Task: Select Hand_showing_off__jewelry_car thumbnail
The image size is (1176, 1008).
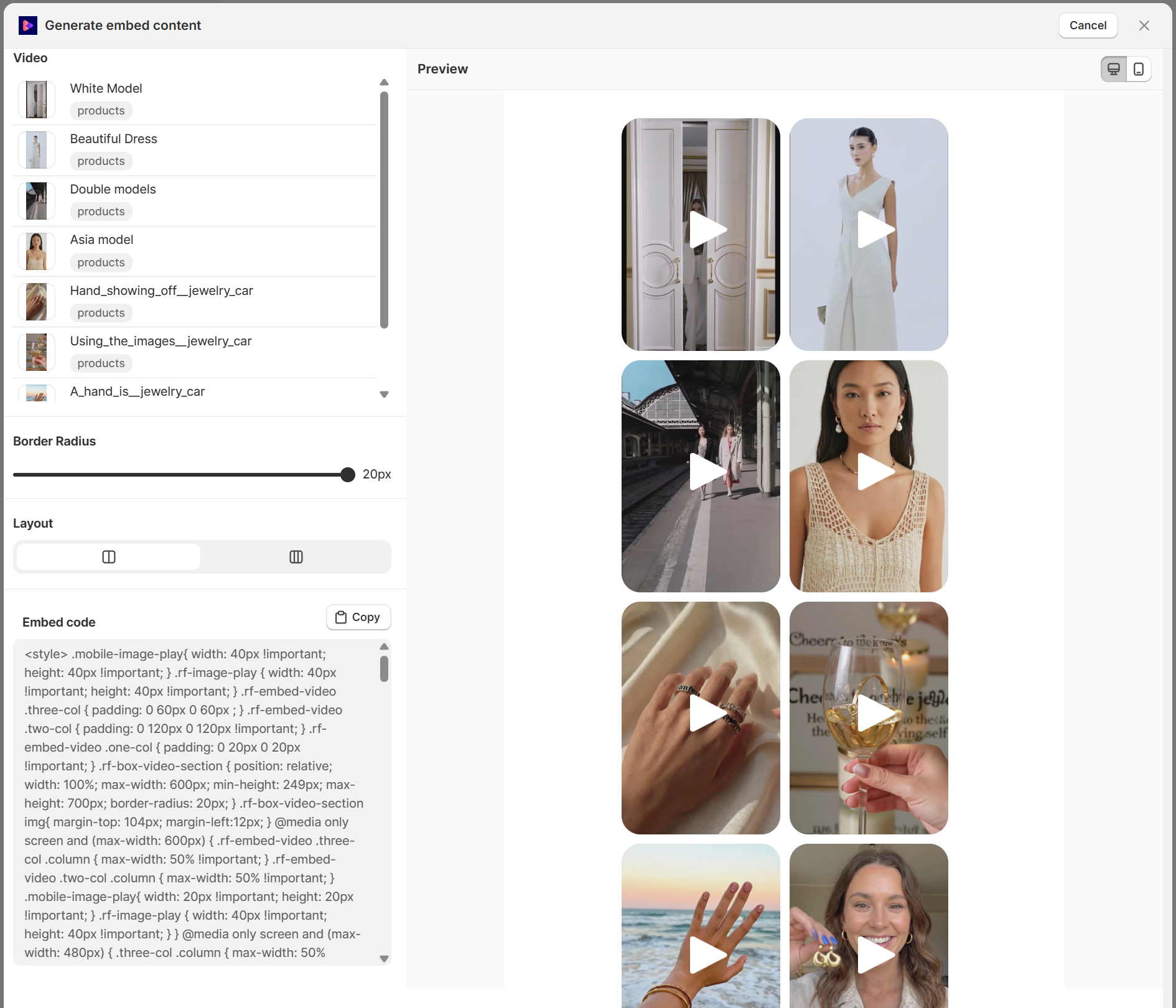Action: [x=37, y=302]
